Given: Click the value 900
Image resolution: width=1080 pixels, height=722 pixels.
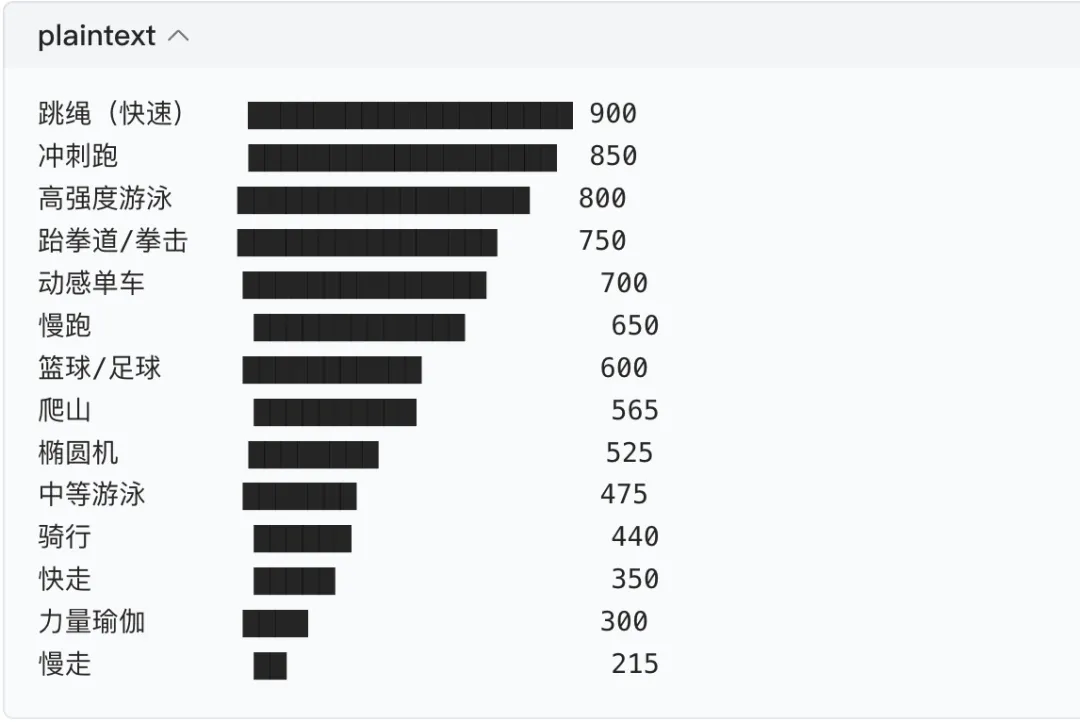Looking at the screenshot, I should click(613, 114).
